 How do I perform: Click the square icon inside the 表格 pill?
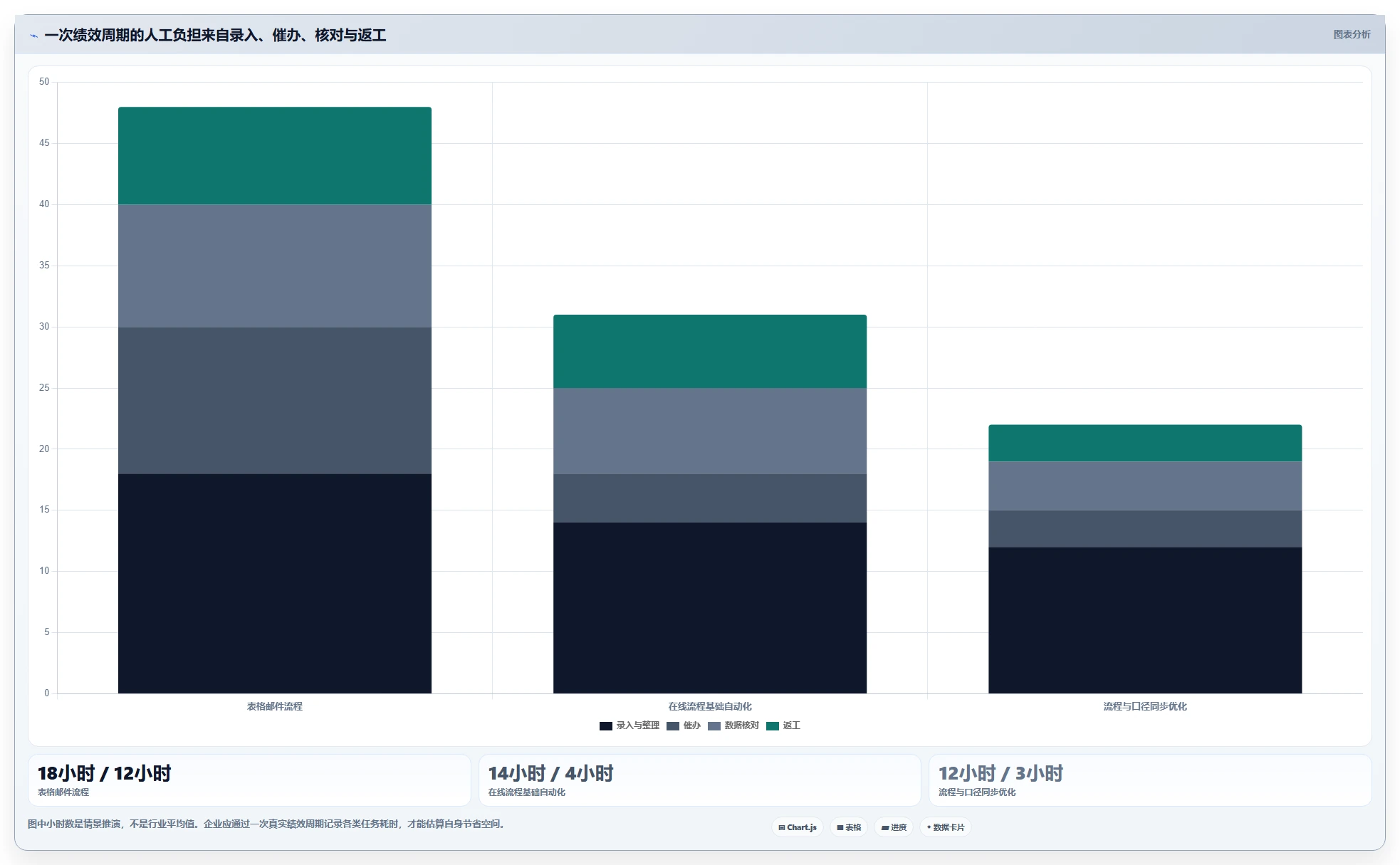[840, 827]
